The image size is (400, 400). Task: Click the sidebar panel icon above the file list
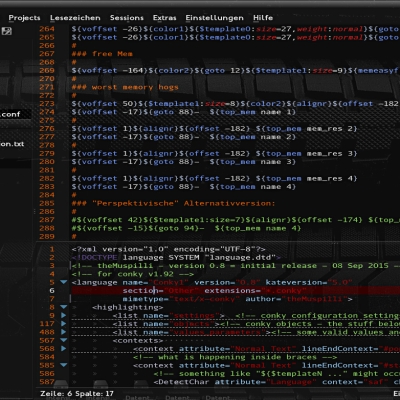point(7,31)
